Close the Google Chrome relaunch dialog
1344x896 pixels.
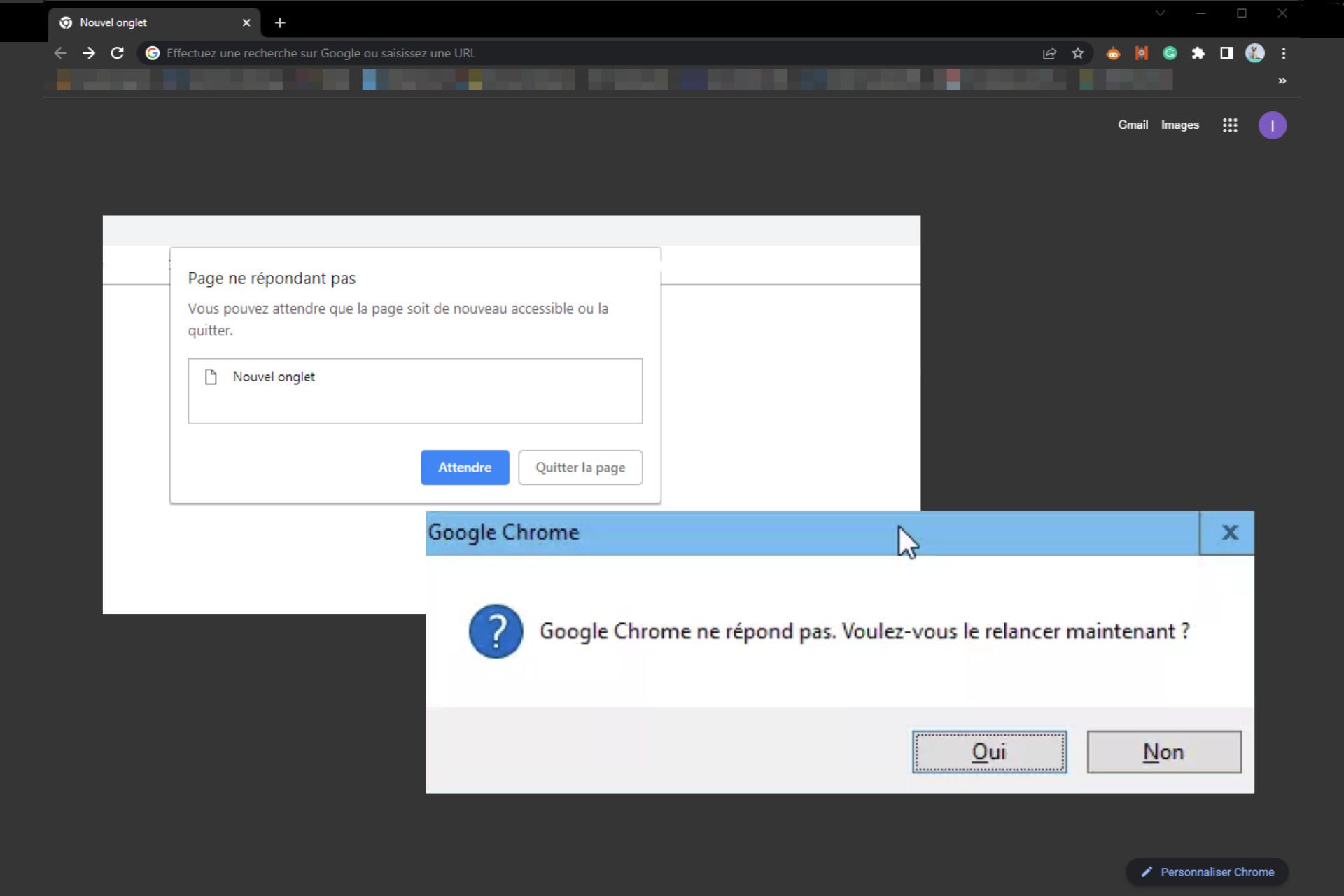[1229, 533]
